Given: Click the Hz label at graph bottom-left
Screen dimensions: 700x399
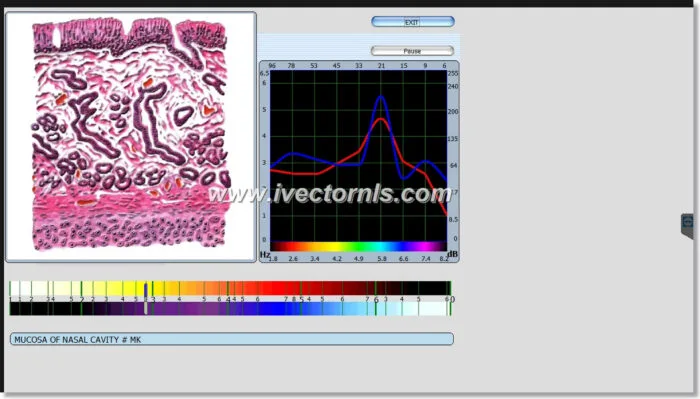Looking at the screenshot, I should click(x=265, y=254).
